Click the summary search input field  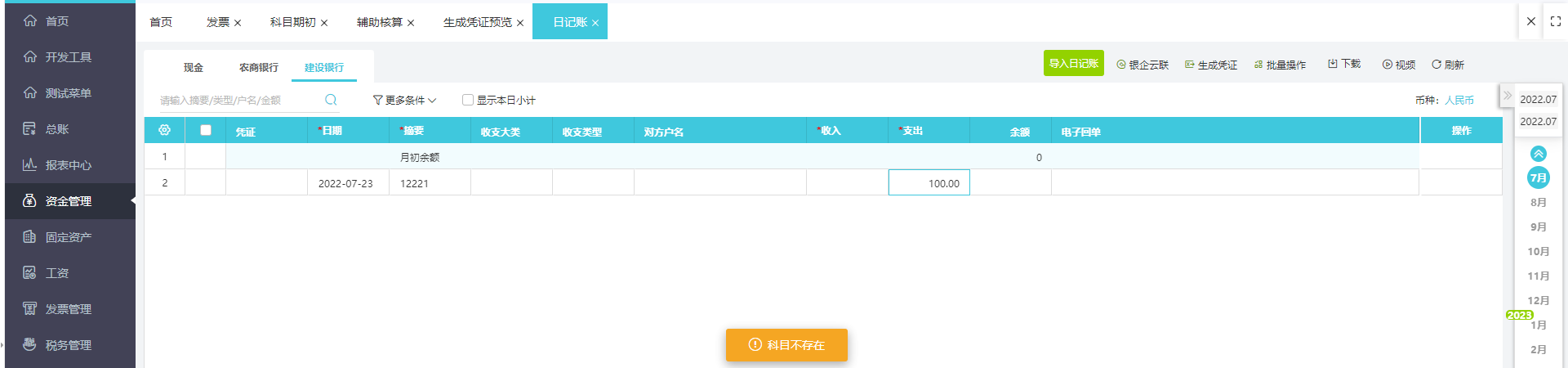[237, 100]
